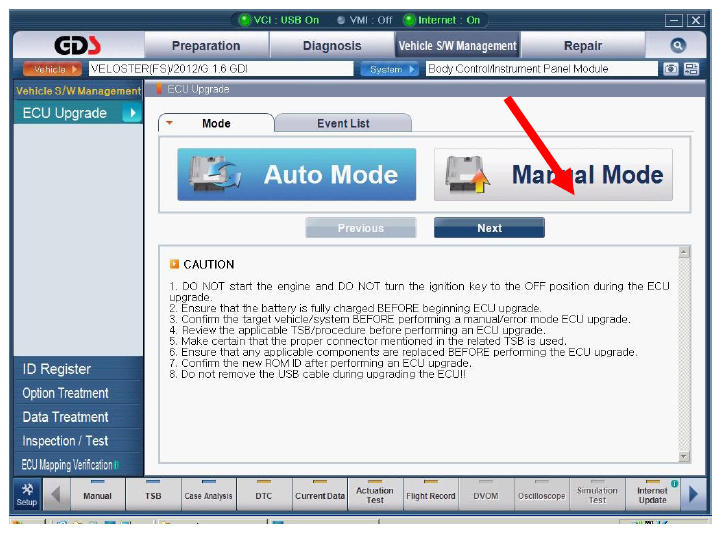
Task: Minimize the GDS window
Action: pyautogui.click(x=673, y=20)
